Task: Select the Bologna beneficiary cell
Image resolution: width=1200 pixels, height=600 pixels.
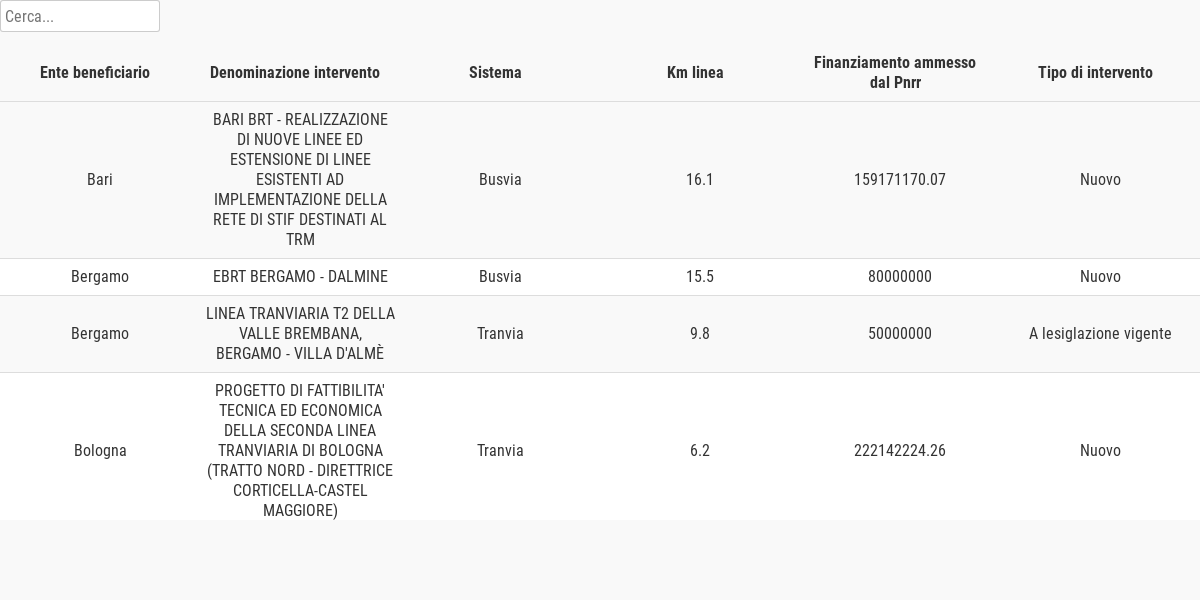Action: click(100, 451)
